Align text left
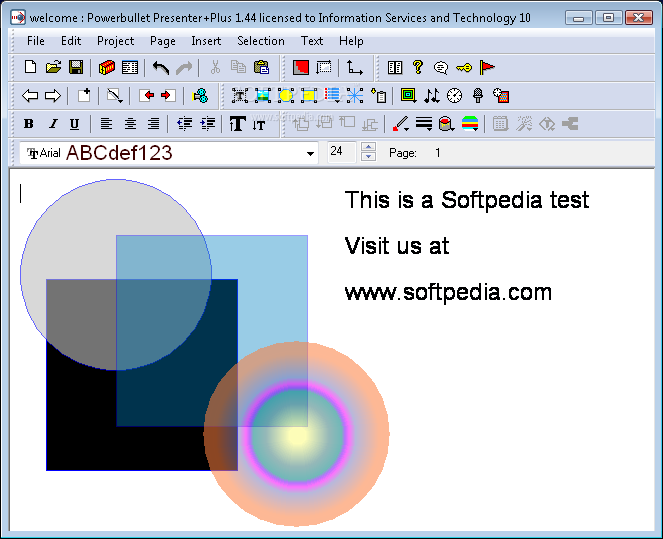Screen dimensions: 663x539 107,124
